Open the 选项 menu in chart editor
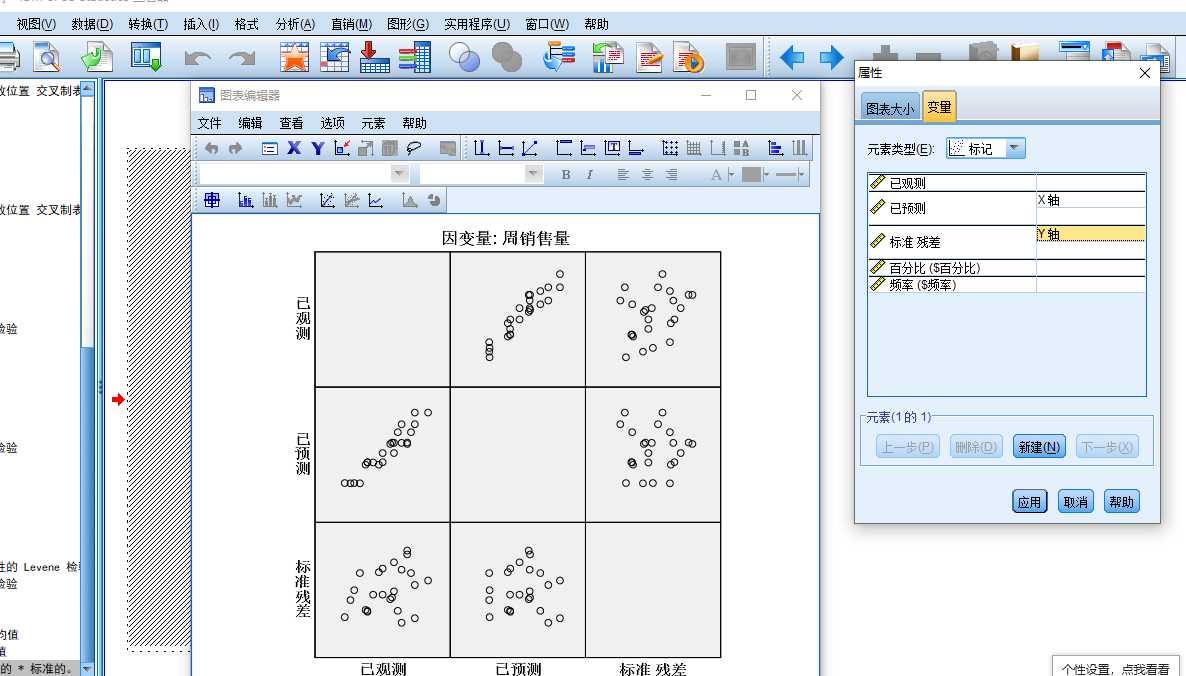 pyautogui.click(x=332, y=123)
